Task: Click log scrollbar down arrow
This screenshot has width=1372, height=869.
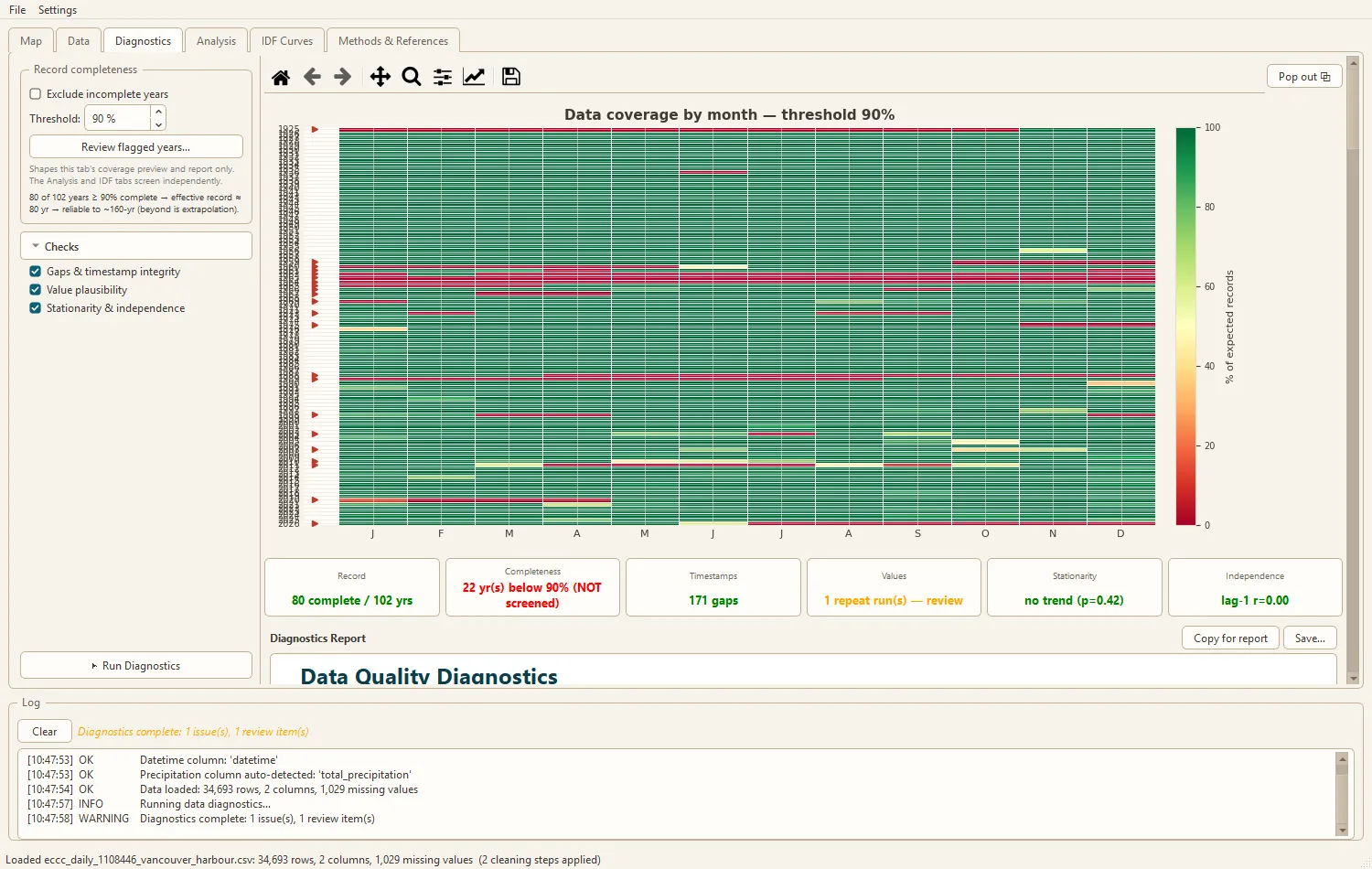Action: click(x=1342, y=830)
